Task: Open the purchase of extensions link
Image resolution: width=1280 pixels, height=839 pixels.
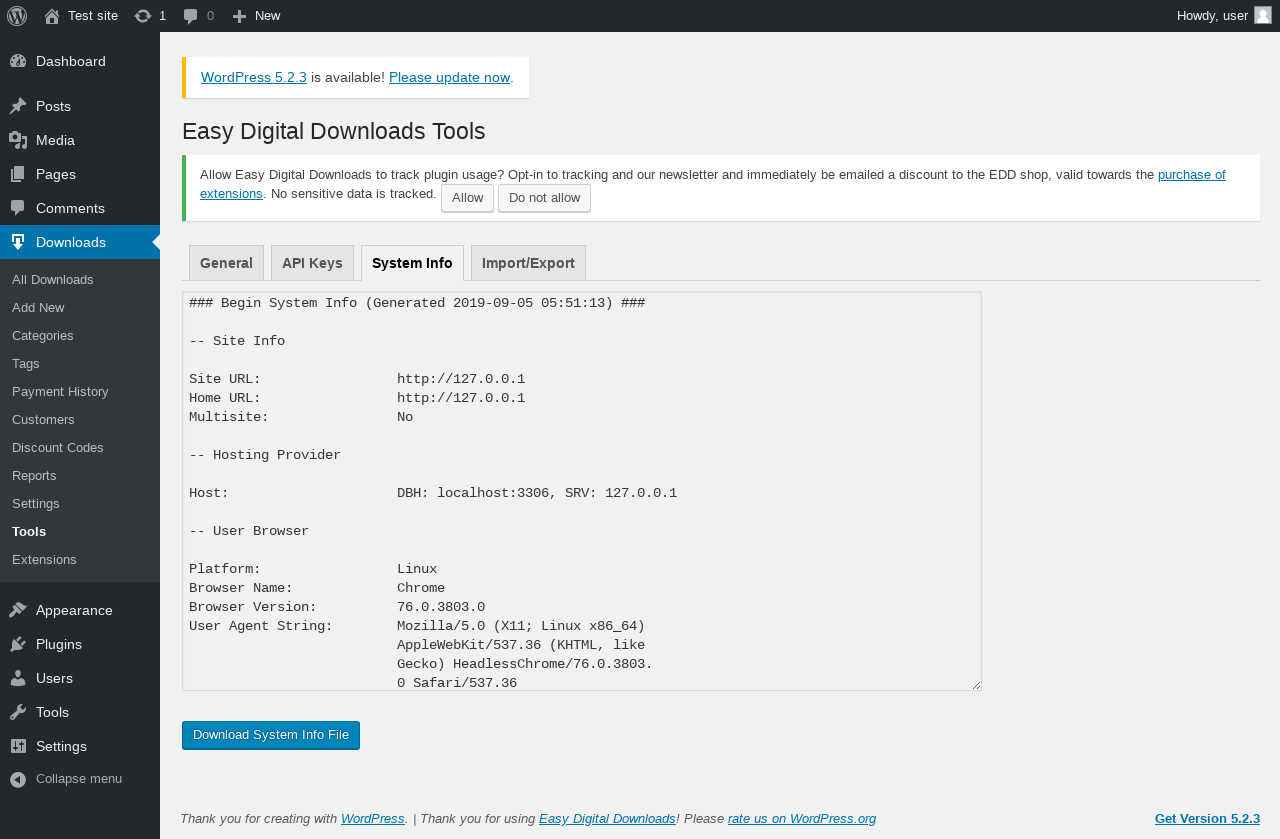Action: click(1191, 174)
